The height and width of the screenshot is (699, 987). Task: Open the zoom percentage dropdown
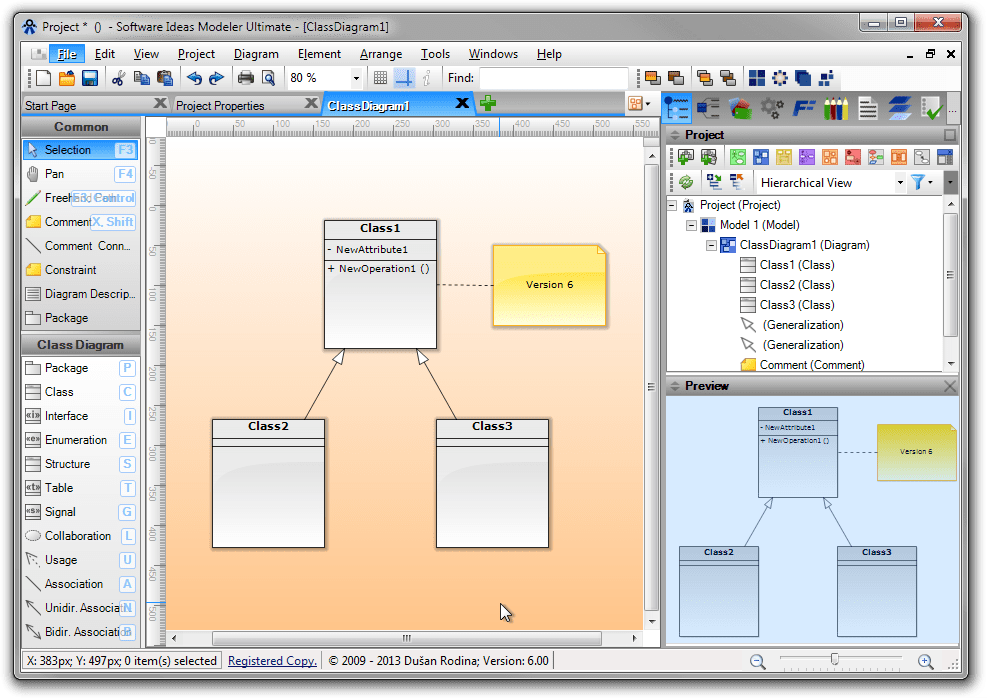[357, 77]
